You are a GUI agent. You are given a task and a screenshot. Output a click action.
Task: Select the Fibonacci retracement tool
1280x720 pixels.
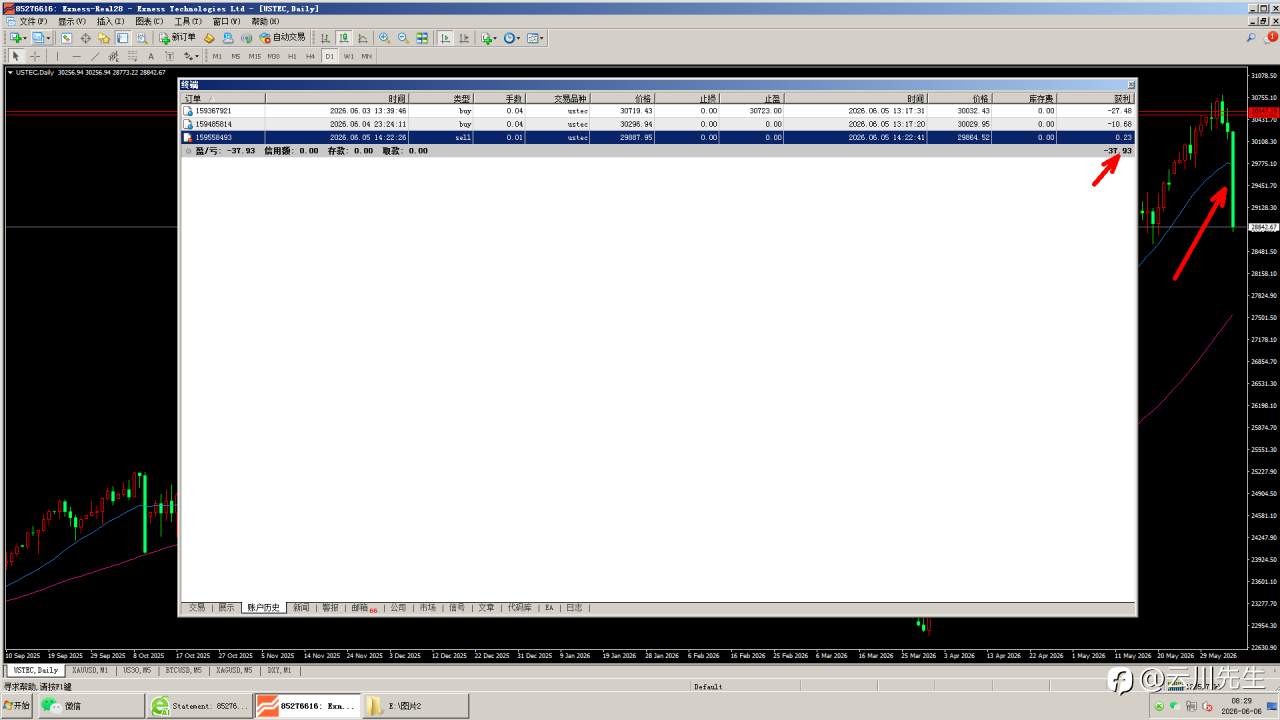132,56
